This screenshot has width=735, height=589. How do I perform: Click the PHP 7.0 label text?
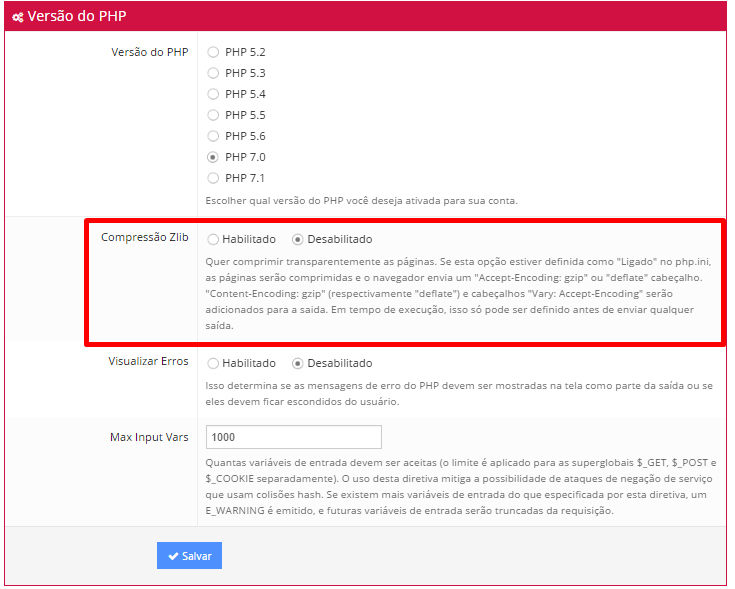click(x=245, y=157)
